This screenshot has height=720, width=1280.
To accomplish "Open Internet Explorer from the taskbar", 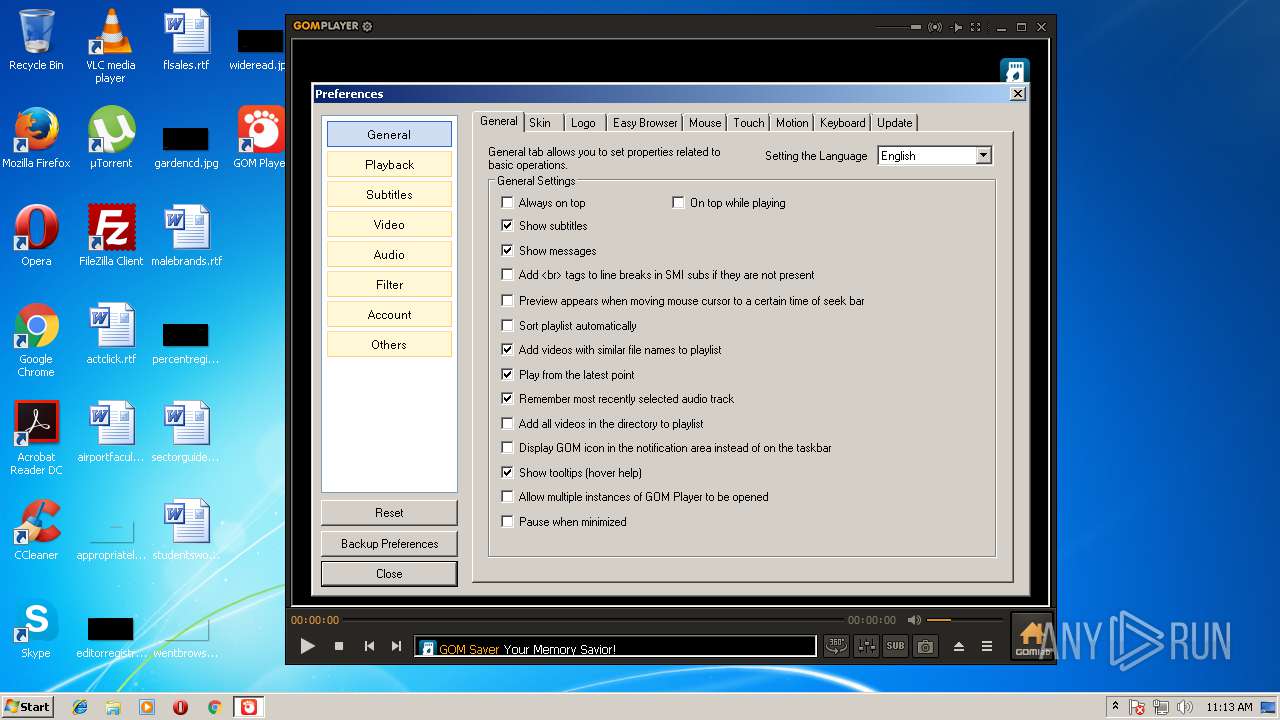I will pyautogui.click(x=80, y=707).
